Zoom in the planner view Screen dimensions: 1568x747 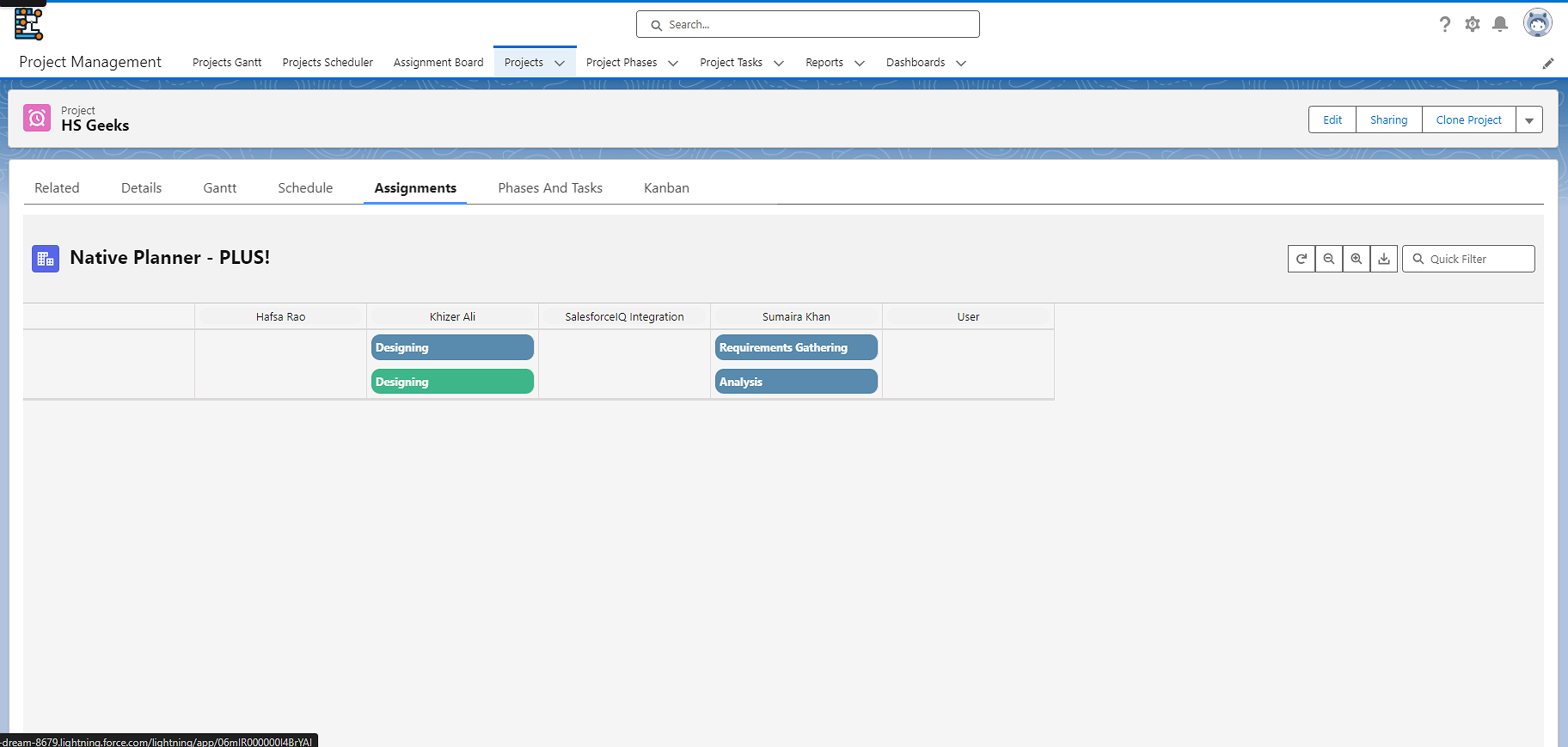coord(1357,259)
